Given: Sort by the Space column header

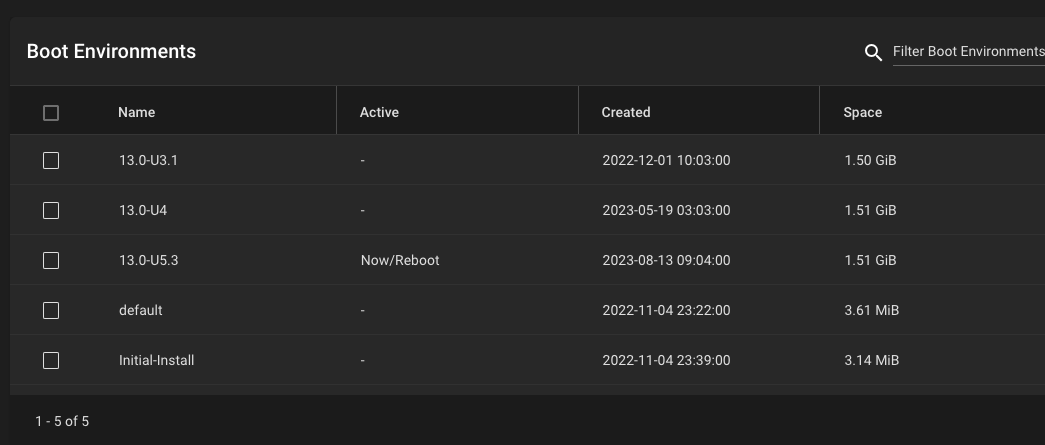Looking at the screenshot, I should 862,113.
